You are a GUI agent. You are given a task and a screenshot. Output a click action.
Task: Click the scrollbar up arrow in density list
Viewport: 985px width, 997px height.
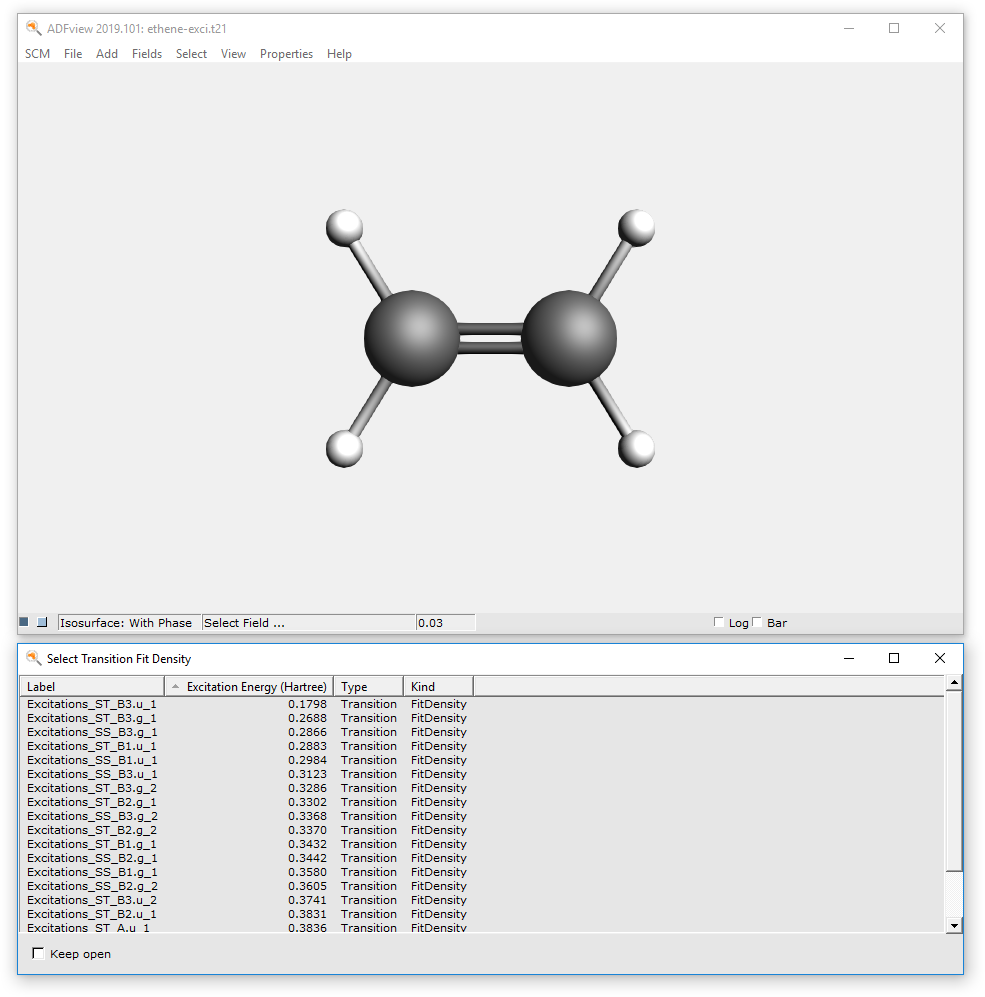(954, 683)
